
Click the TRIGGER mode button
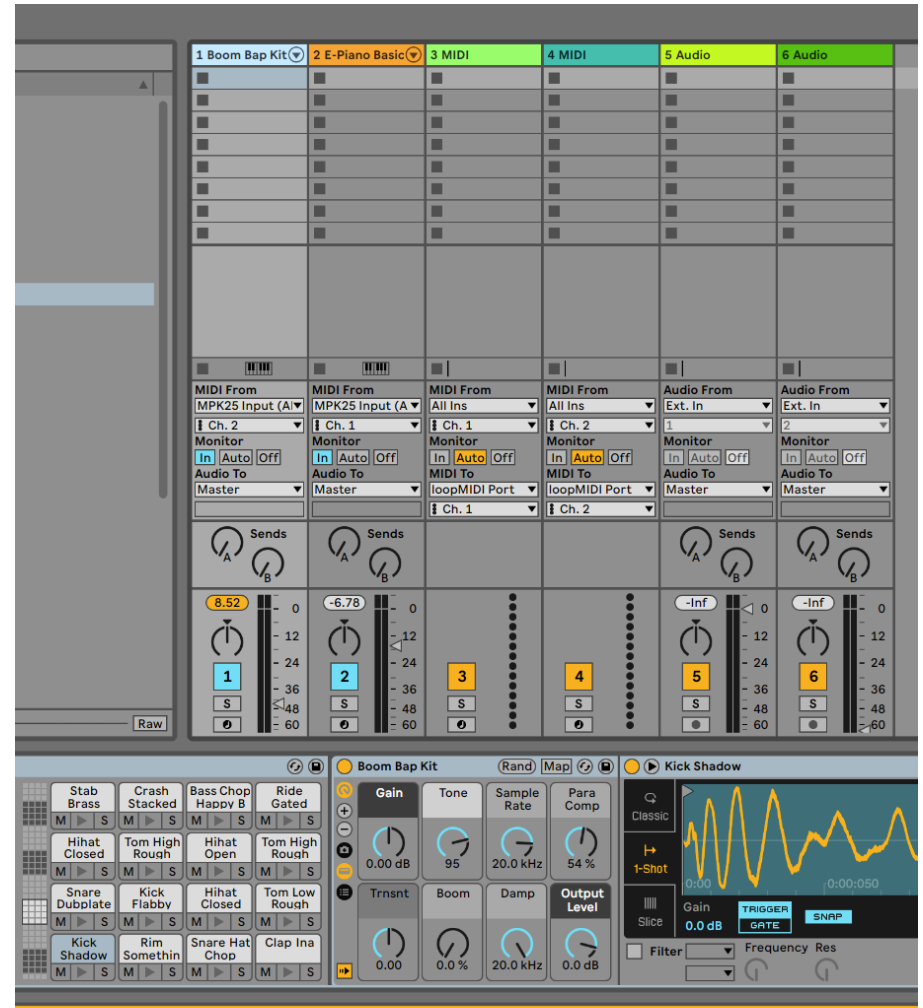click(765, 909)
